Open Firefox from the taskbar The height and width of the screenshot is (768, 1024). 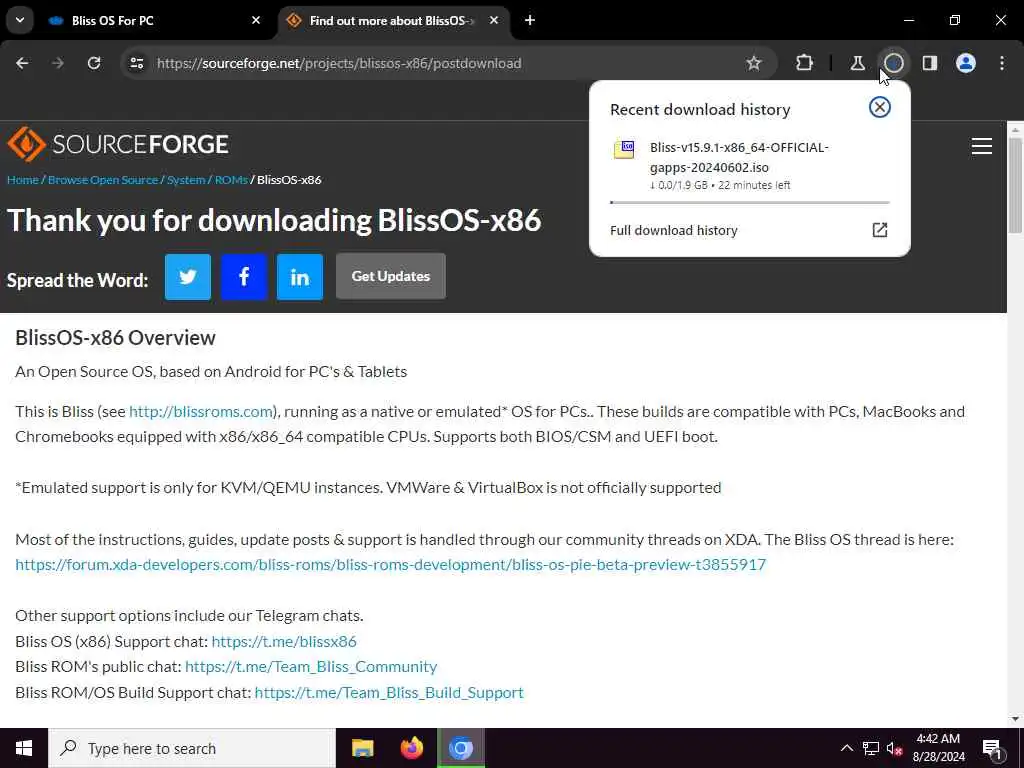coord(411,748)
